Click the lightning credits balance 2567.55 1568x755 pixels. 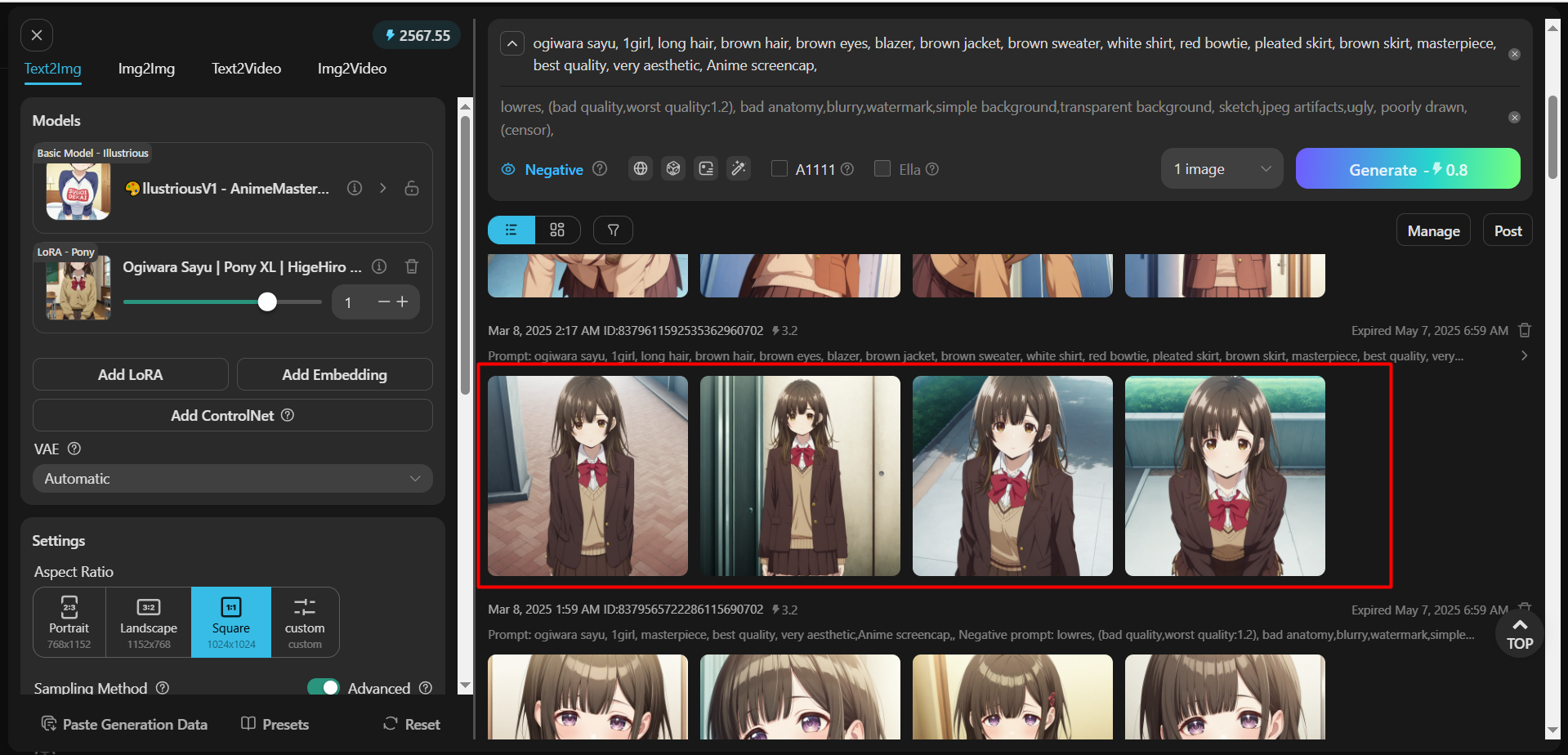pyautogui.click(x=418, y=35)
